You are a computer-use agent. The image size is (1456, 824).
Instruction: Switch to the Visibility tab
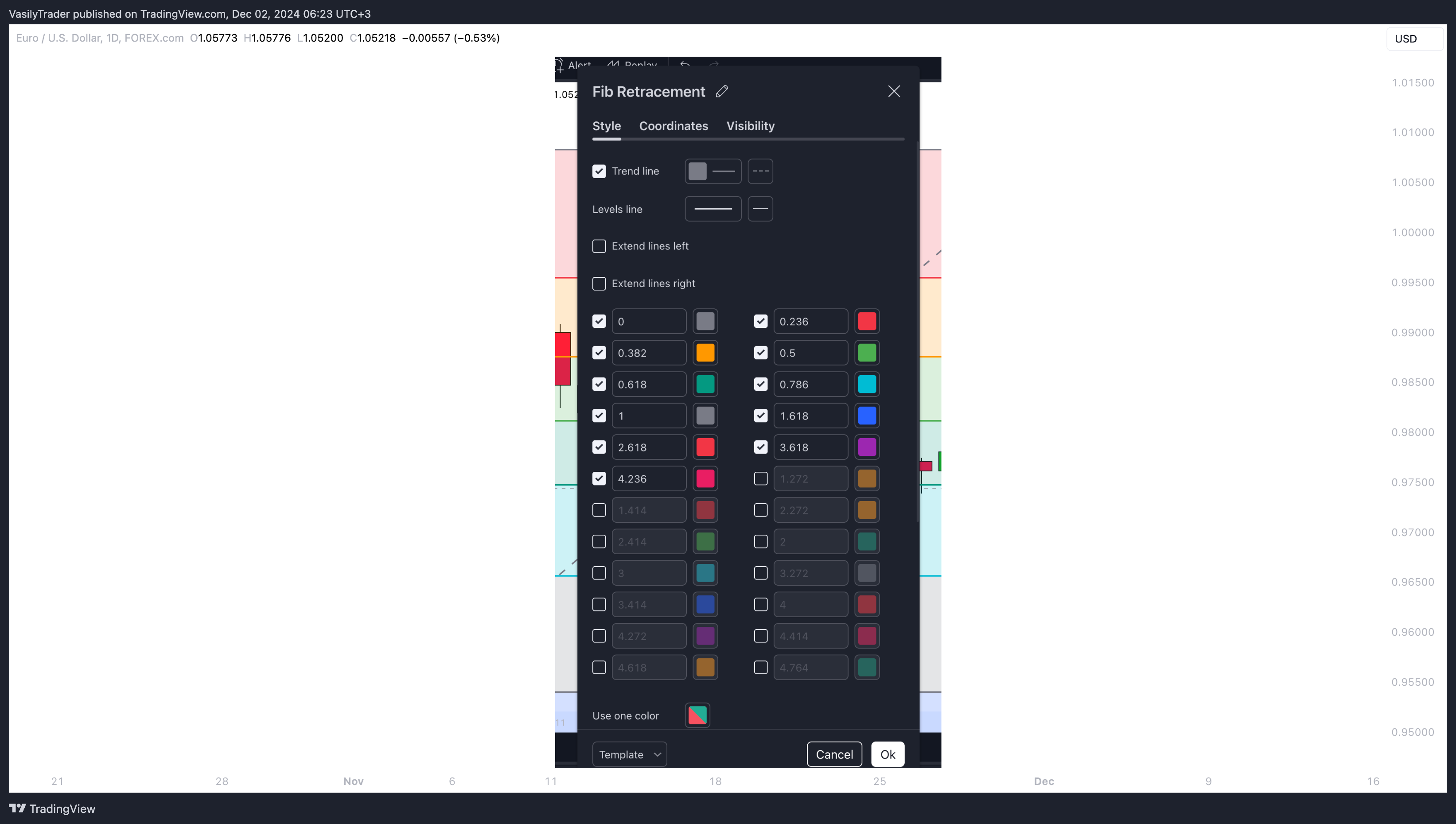(x=750, y=126)
